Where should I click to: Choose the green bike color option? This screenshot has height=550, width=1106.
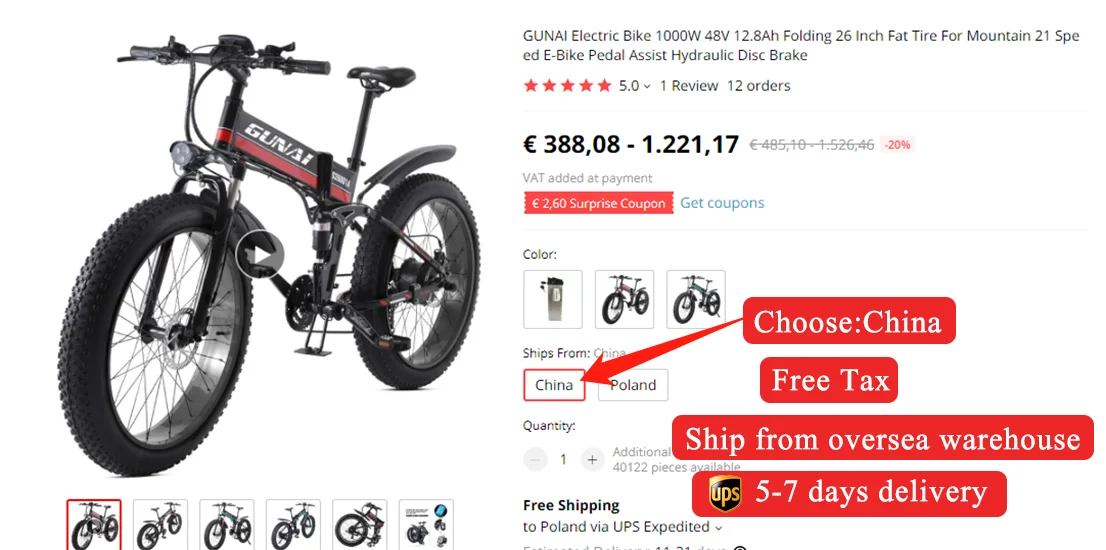click(695, 299)
